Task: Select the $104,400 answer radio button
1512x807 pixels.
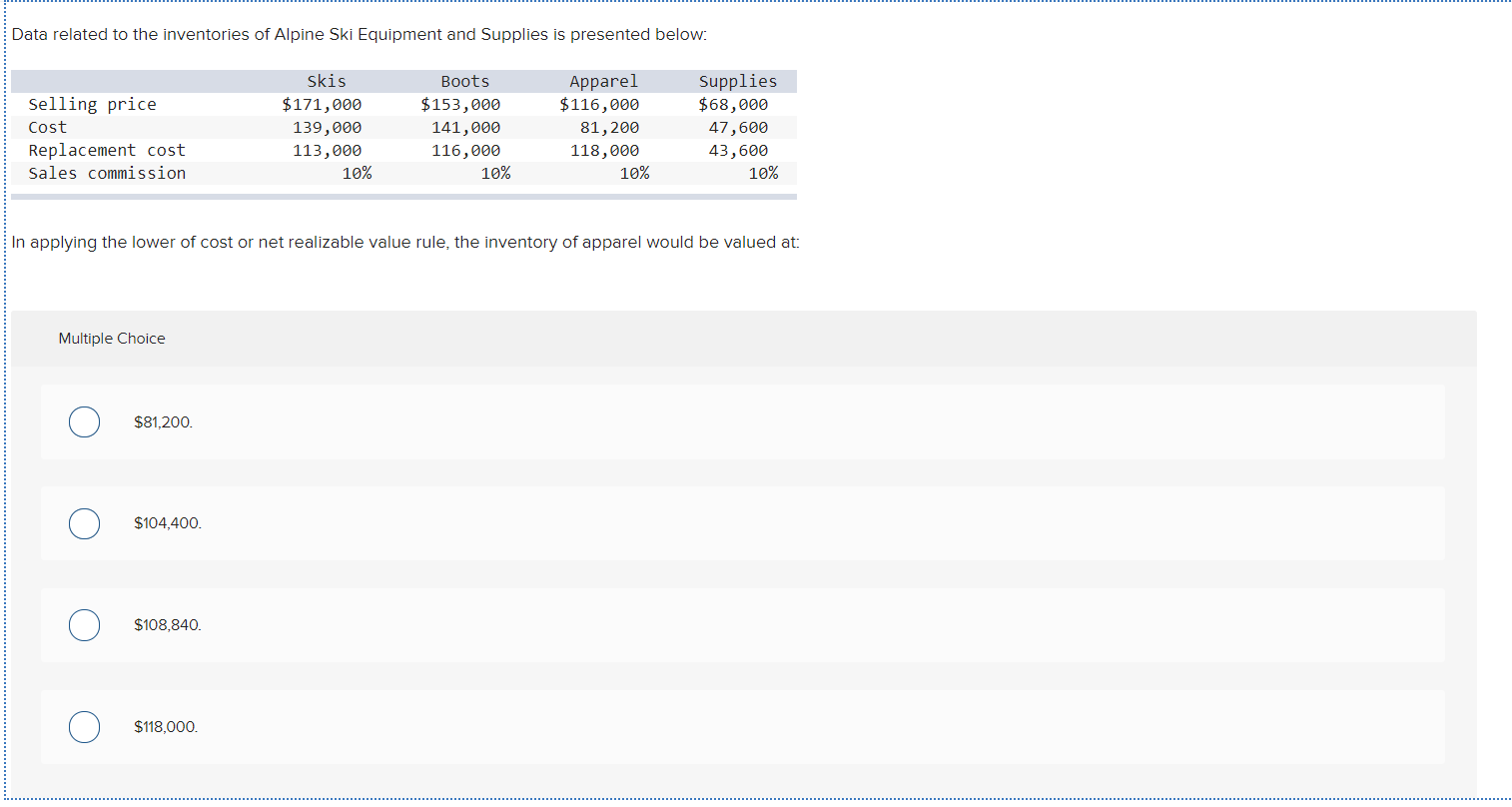Action: (84, 523)
